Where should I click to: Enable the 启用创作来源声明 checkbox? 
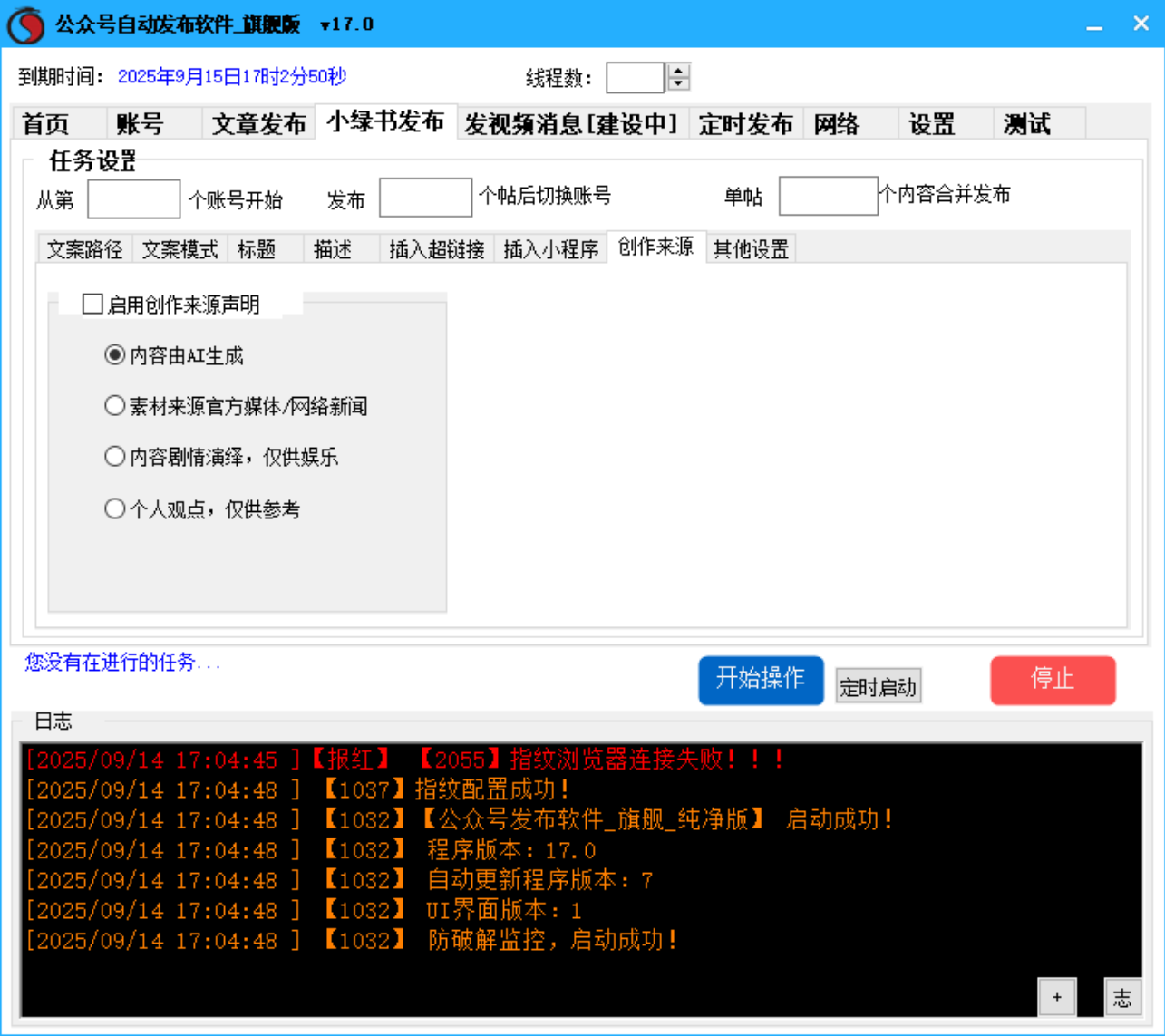click(x=91, y=304)
